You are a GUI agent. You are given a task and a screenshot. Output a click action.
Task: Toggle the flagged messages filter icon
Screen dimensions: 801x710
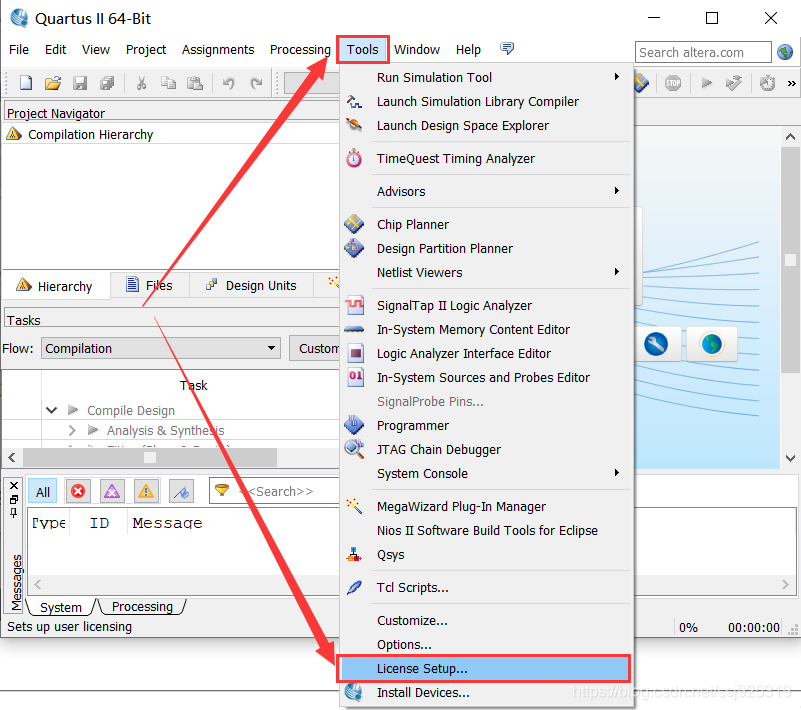click(181, 491)
